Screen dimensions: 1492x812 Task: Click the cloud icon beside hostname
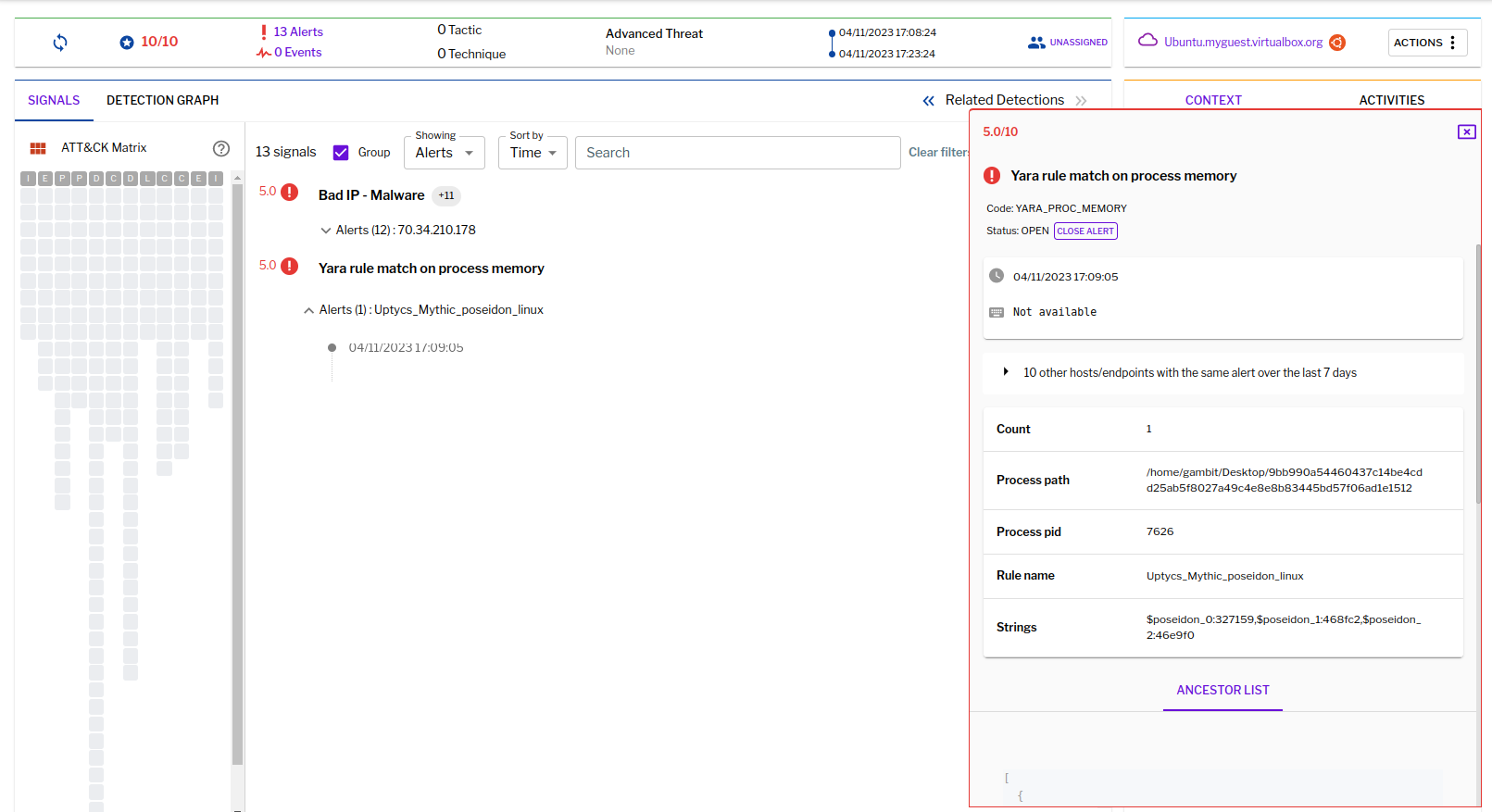1147,40
